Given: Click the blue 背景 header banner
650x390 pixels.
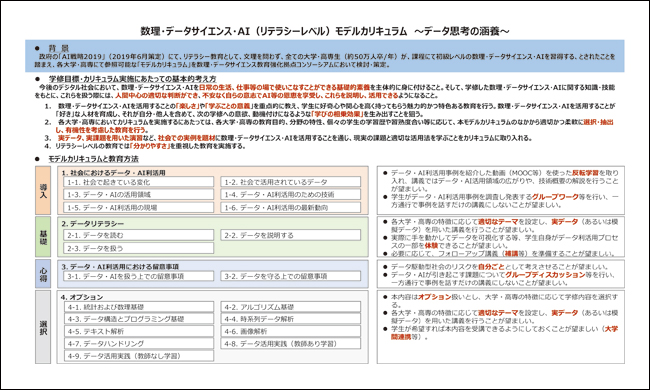Looking at the screenshot, I should [x=325, y=56].
